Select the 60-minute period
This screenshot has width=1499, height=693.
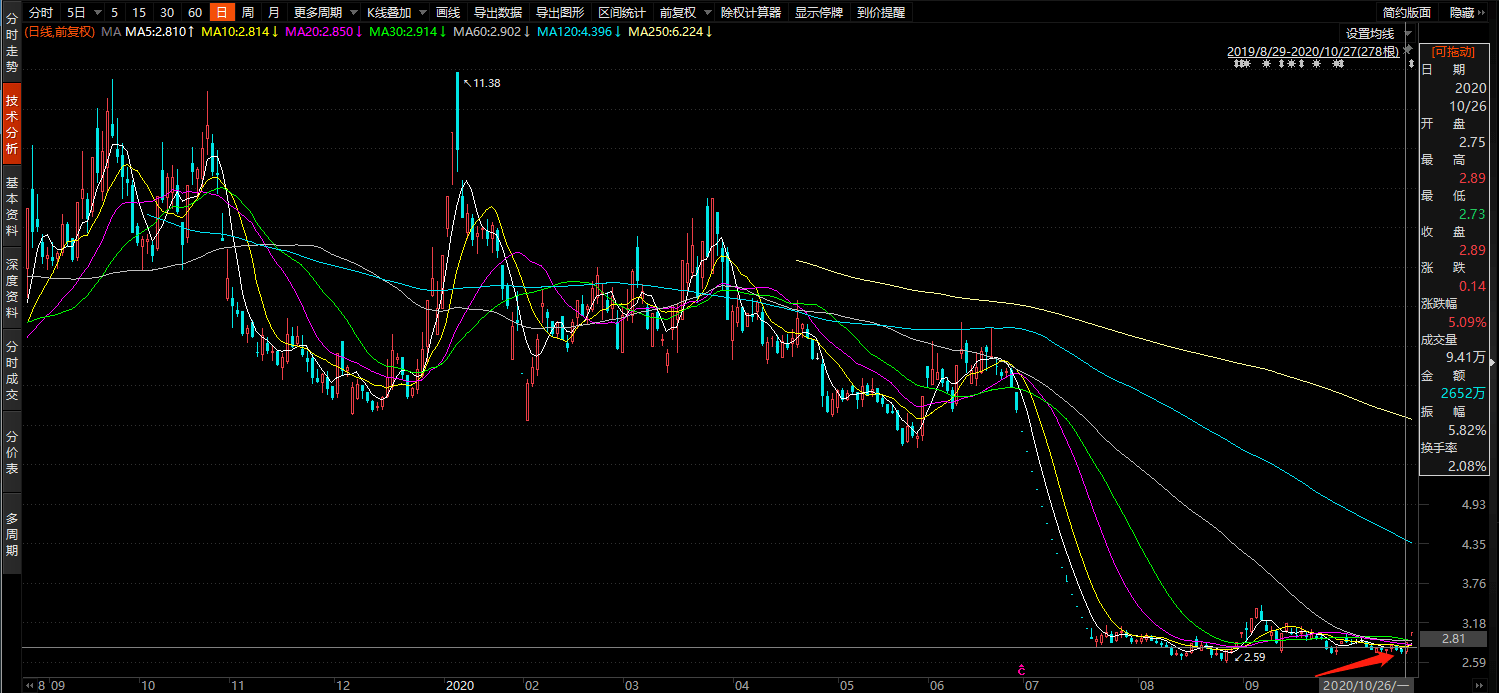tap(195, 13)
